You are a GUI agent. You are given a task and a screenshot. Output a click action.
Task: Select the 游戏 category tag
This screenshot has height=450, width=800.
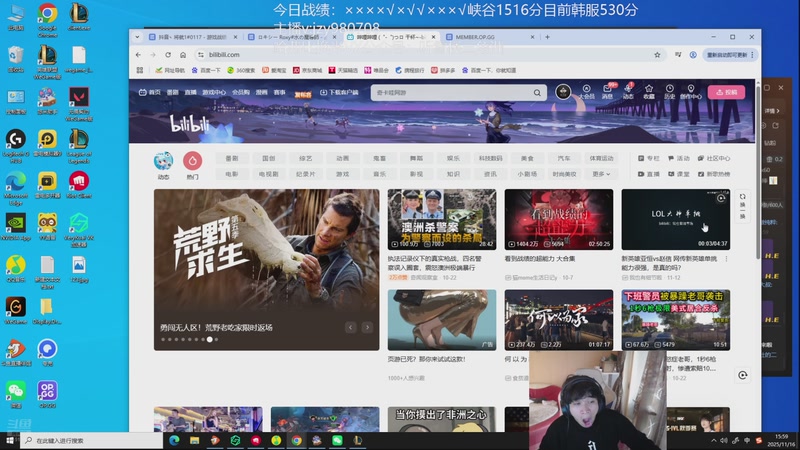342,174
